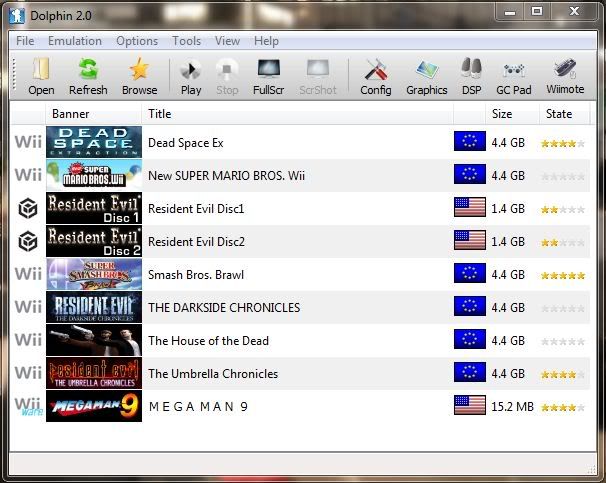Open Wiimote settings
Image resolution: width=606 pixels, height=483 pixels.
coord(565,76)
